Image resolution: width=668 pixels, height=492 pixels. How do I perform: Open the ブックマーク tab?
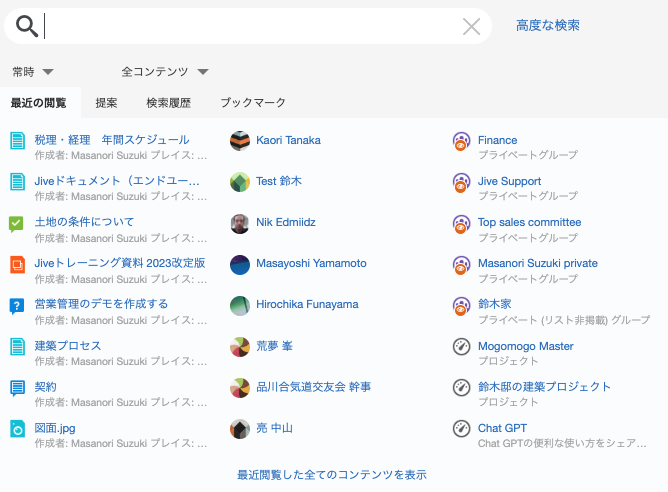pos(253,103)
